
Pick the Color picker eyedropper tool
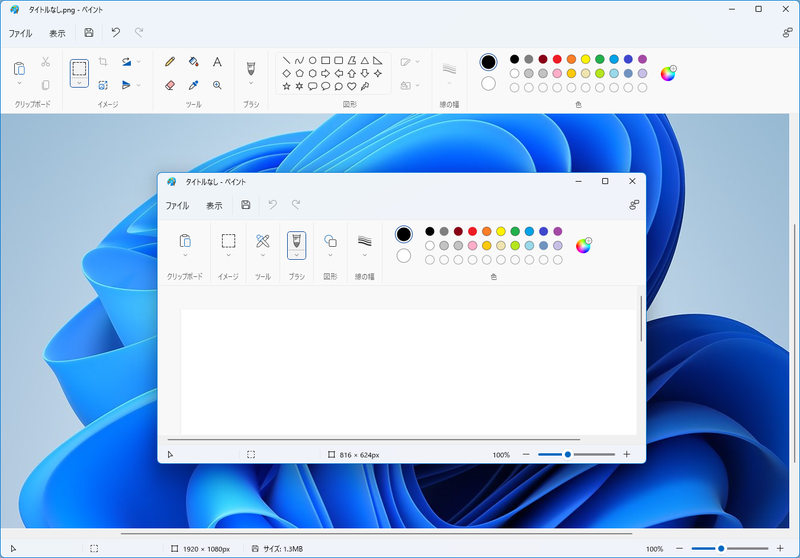[x=193, y=85]
